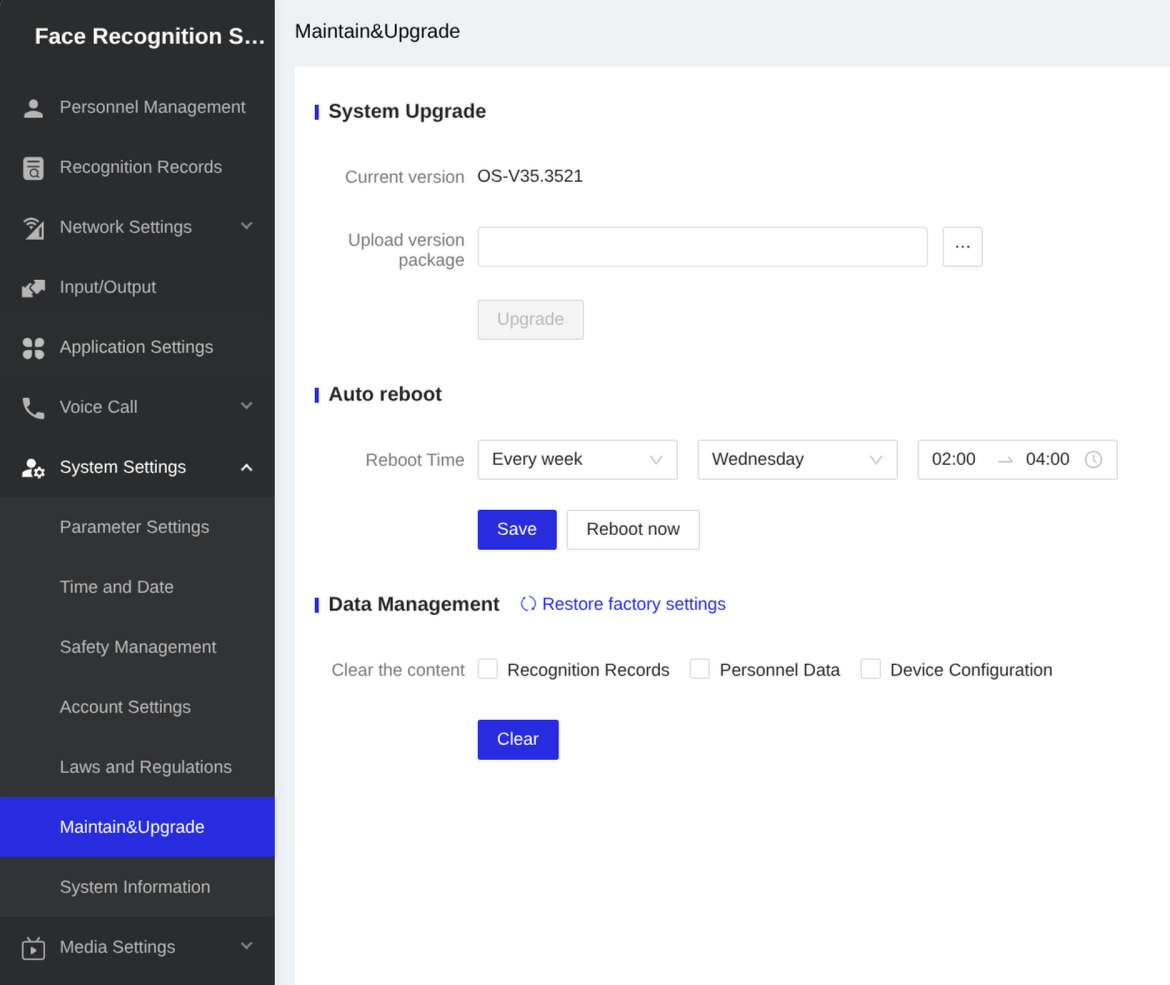Check the Device Configuration checkbox
This screenshot has height=985, width=1170.
[x=871, y=669]
